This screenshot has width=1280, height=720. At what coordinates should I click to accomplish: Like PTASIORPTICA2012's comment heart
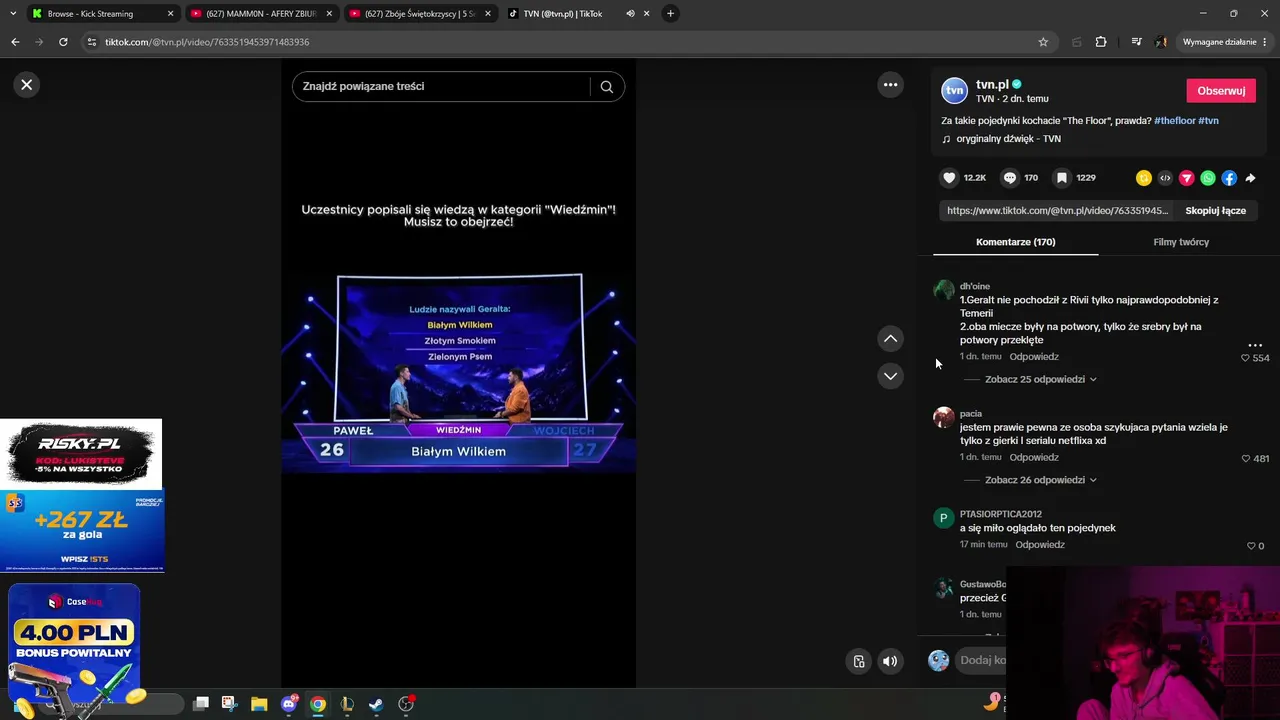click(x=1251, y=546)
